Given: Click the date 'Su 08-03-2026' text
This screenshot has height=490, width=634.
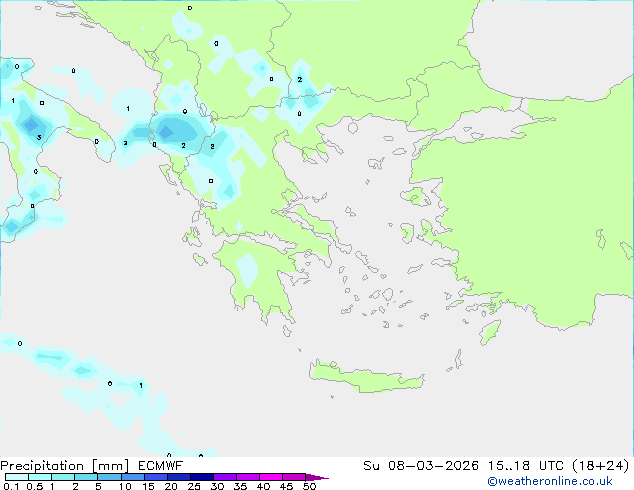Looking at the screenshot, I should click(x=421, y=466).
